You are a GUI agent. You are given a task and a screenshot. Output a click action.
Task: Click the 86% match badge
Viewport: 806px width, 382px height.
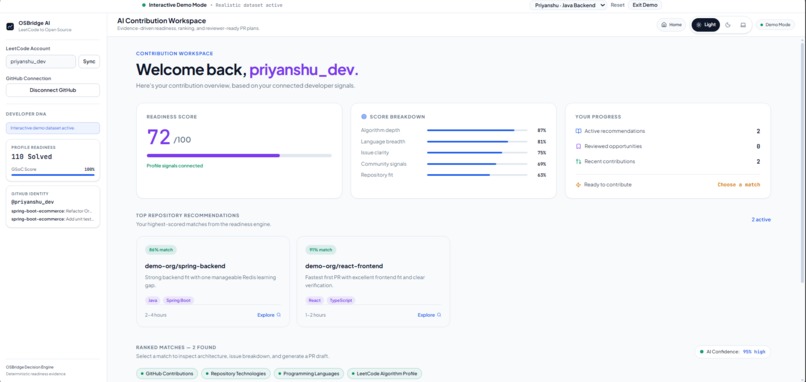(161, 250)
